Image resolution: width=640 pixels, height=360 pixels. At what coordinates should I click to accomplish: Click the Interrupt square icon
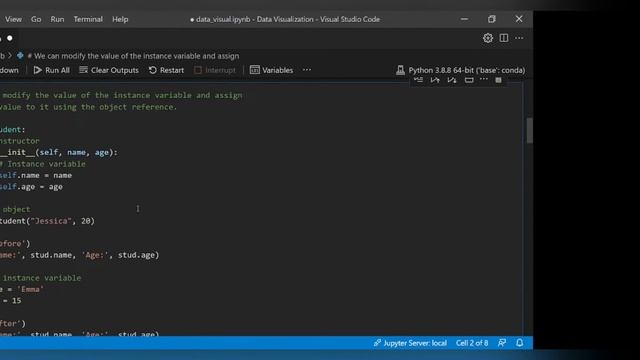click(198, 70)
